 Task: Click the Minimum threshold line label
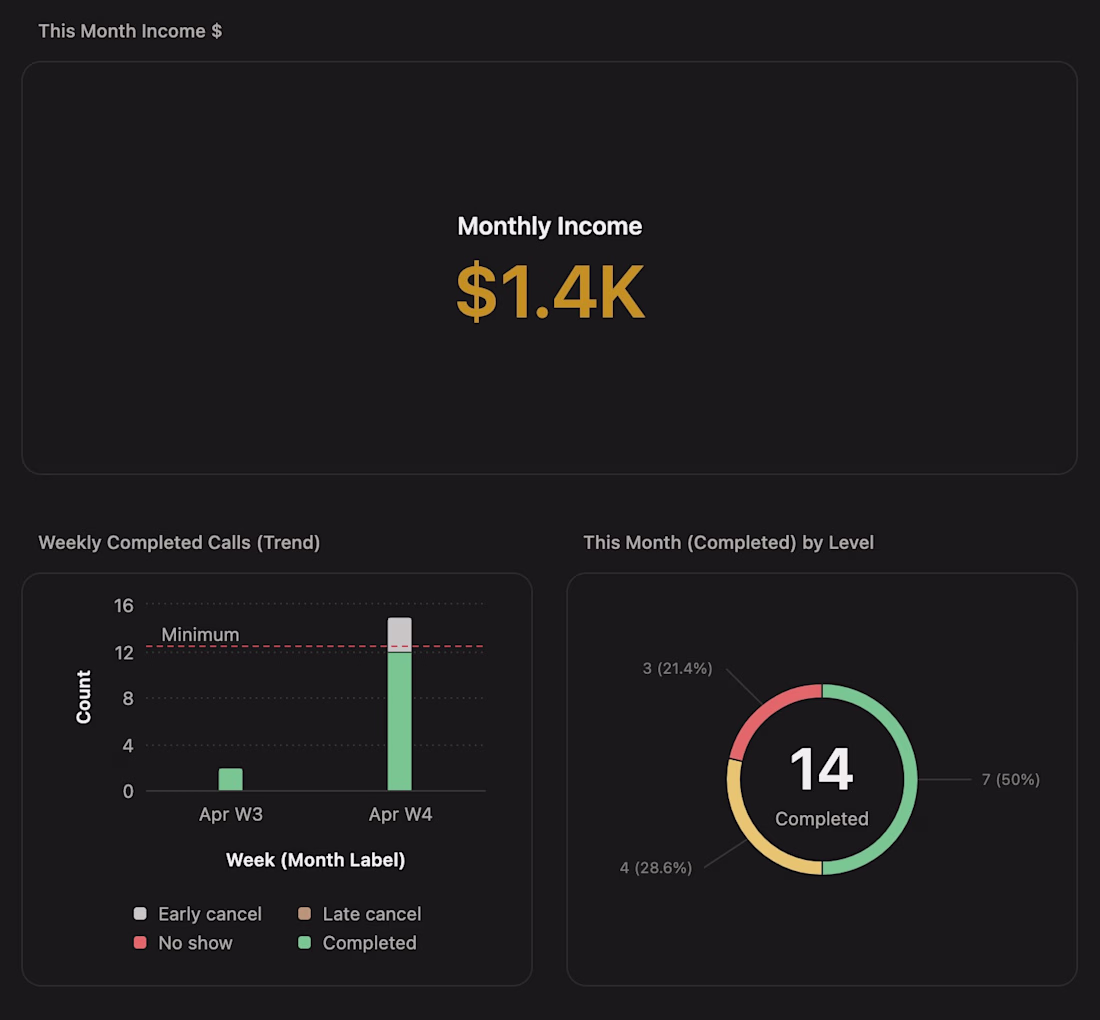click(200, 635)
